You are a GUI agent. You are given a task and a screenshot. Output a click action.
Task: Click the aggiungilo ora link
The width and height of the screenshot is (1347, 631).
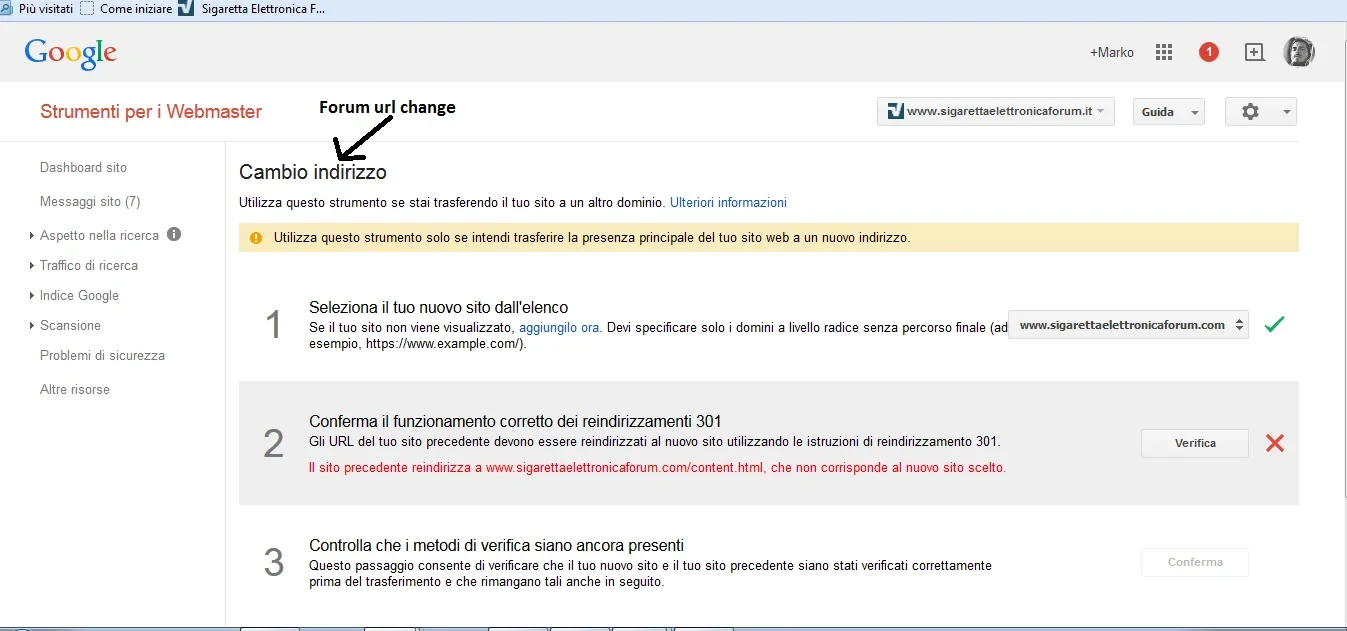tap(559, 327)
